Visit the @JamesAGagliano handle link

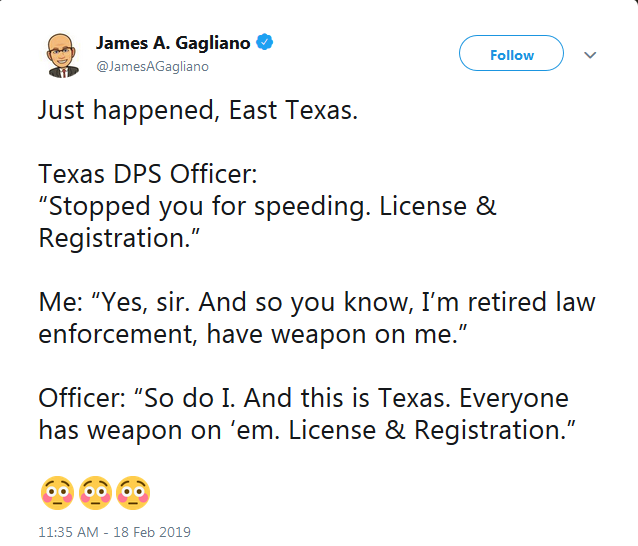(152, 66)
